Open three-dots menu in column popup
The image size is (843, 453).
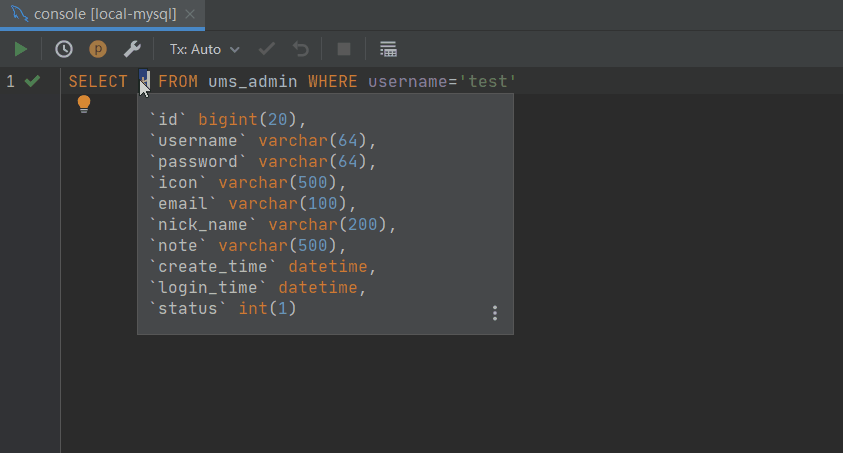tap(494, 314)
